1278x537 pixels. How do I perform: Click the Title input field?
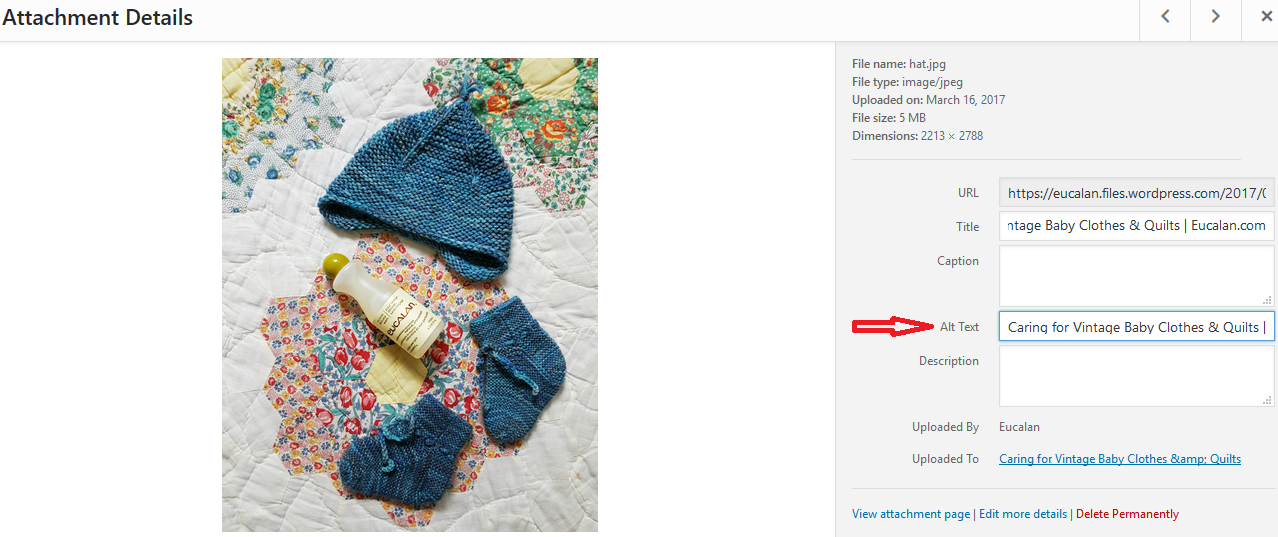pyautogui.click(x=1137, y=226)
